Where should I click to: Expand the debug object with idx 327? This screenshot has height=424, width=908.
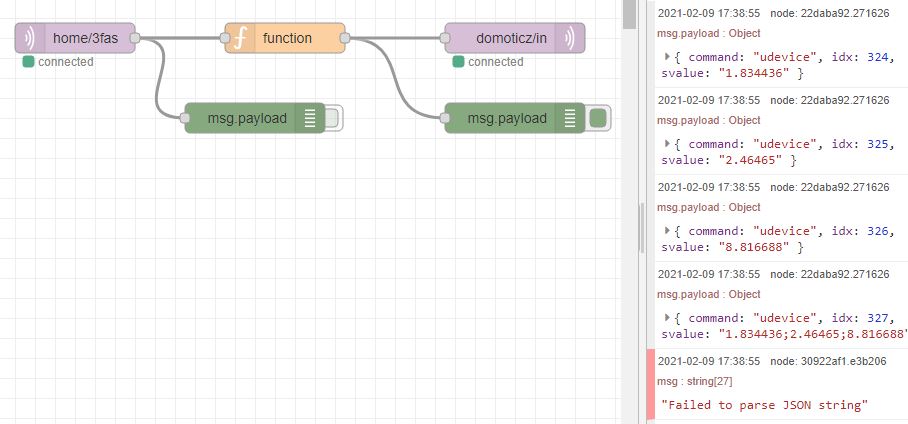tap(667, 317)
